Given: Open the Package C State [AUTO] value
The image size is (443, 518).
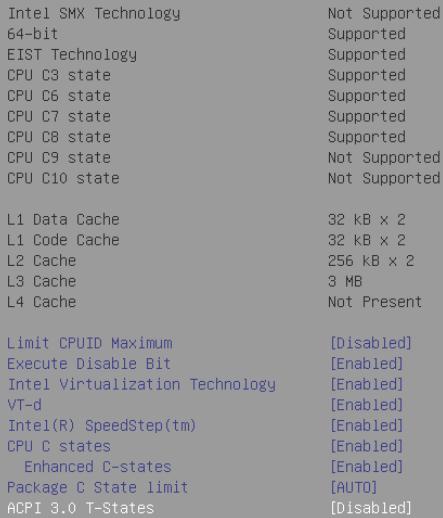Looking at the screenshot, I should tap(353, 488).
